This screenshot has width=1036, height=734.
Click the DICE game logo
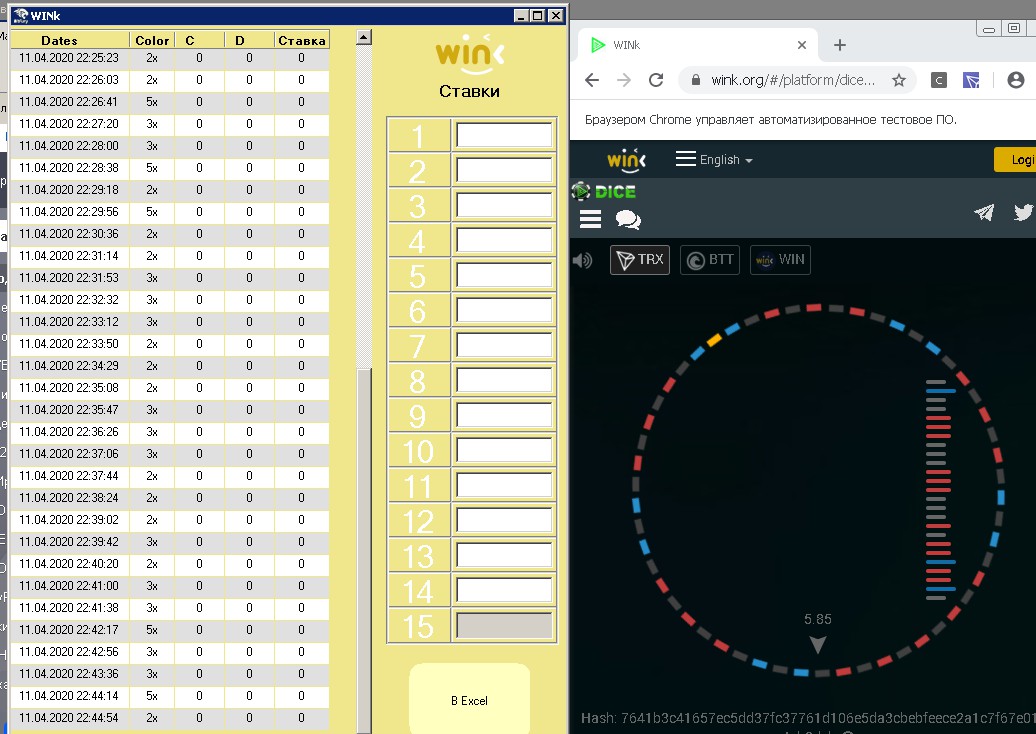604,192
